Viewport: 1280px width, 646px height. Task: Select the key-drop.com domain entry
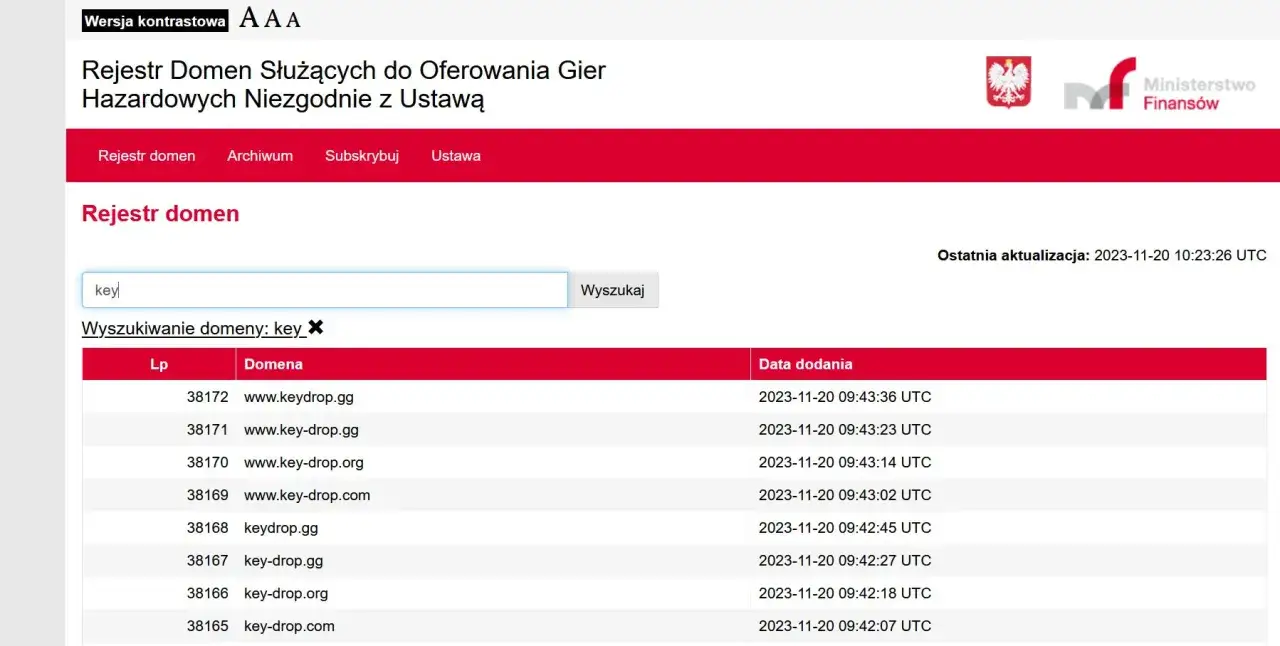[289, 626]
